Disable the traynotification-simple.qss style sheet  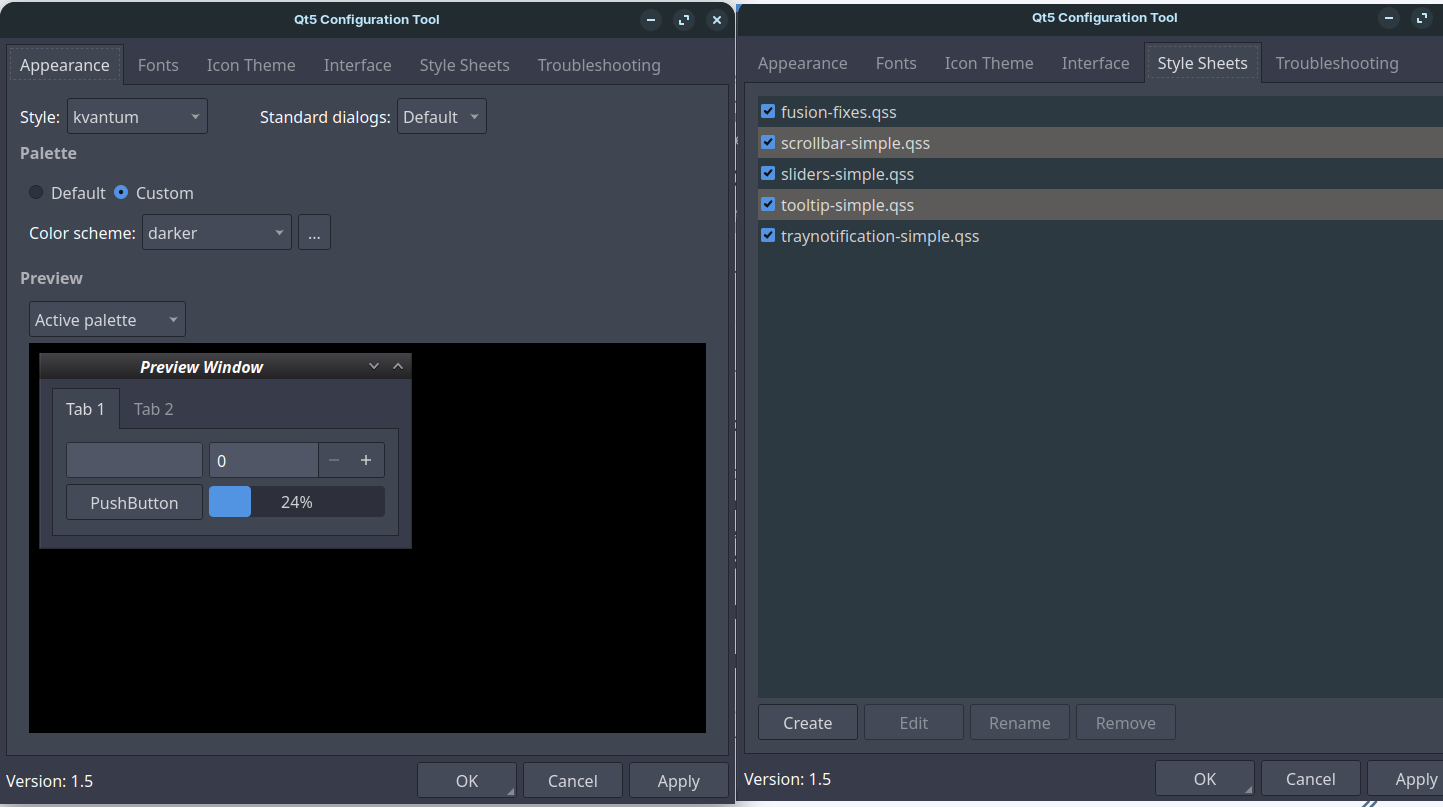coord(768,236)
